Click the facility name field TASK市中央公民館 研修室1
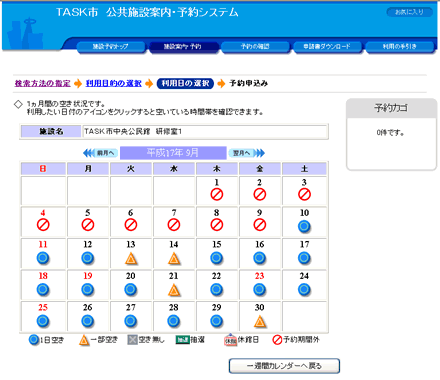This screenshot has width=440, height=380. coord(205,132)
